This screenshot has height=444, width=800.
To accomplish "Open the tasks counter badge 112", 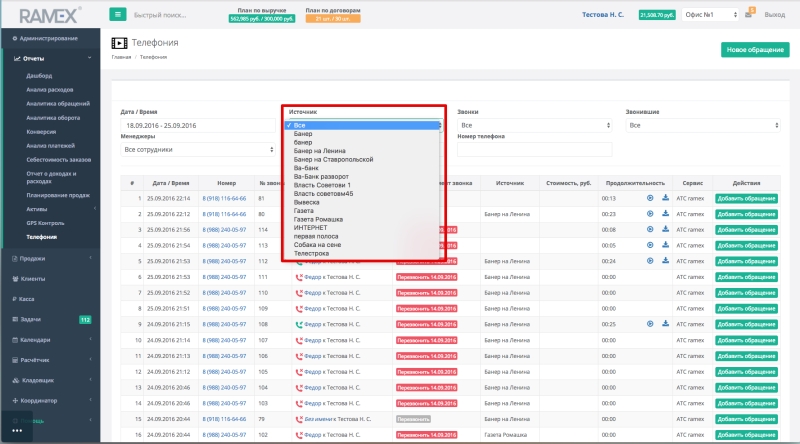I will point(85,320).
